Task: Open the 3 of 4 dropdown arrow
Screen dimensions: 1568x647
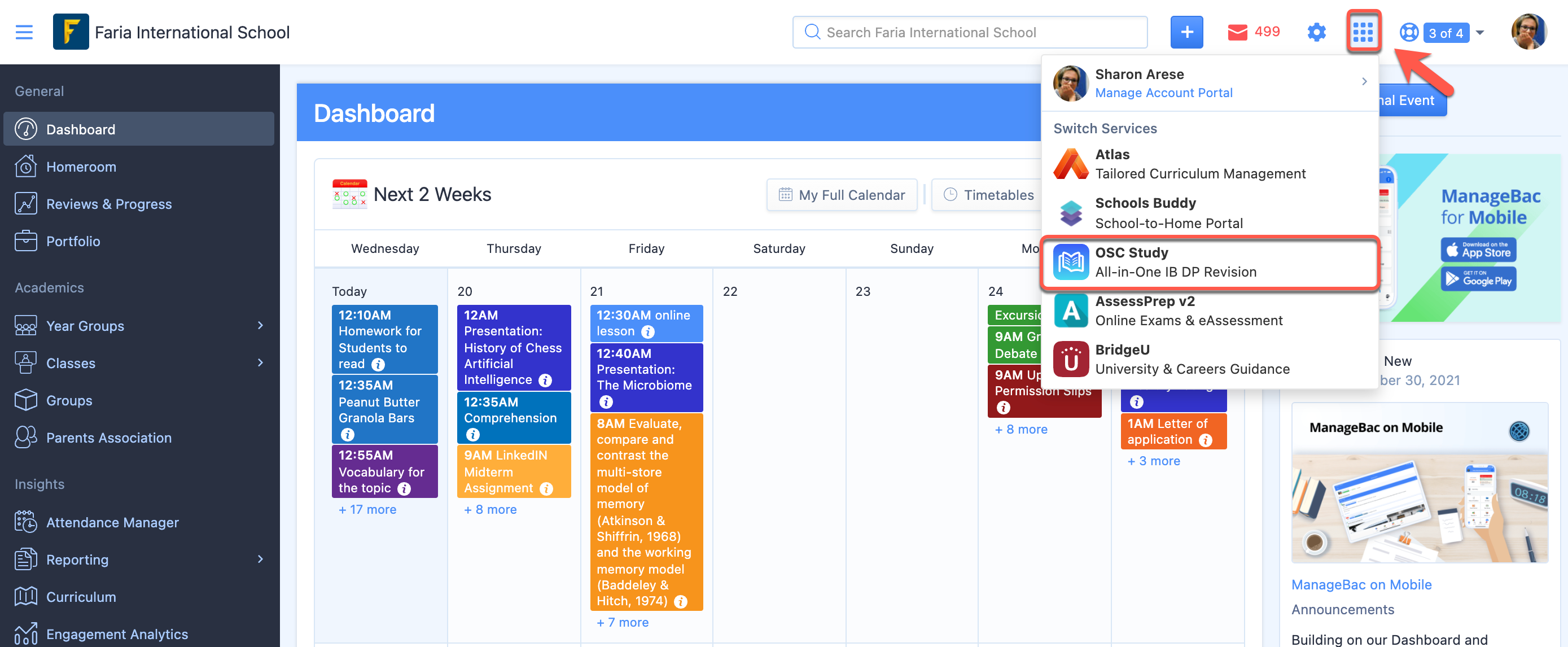Action: [x=1480, y=32]
